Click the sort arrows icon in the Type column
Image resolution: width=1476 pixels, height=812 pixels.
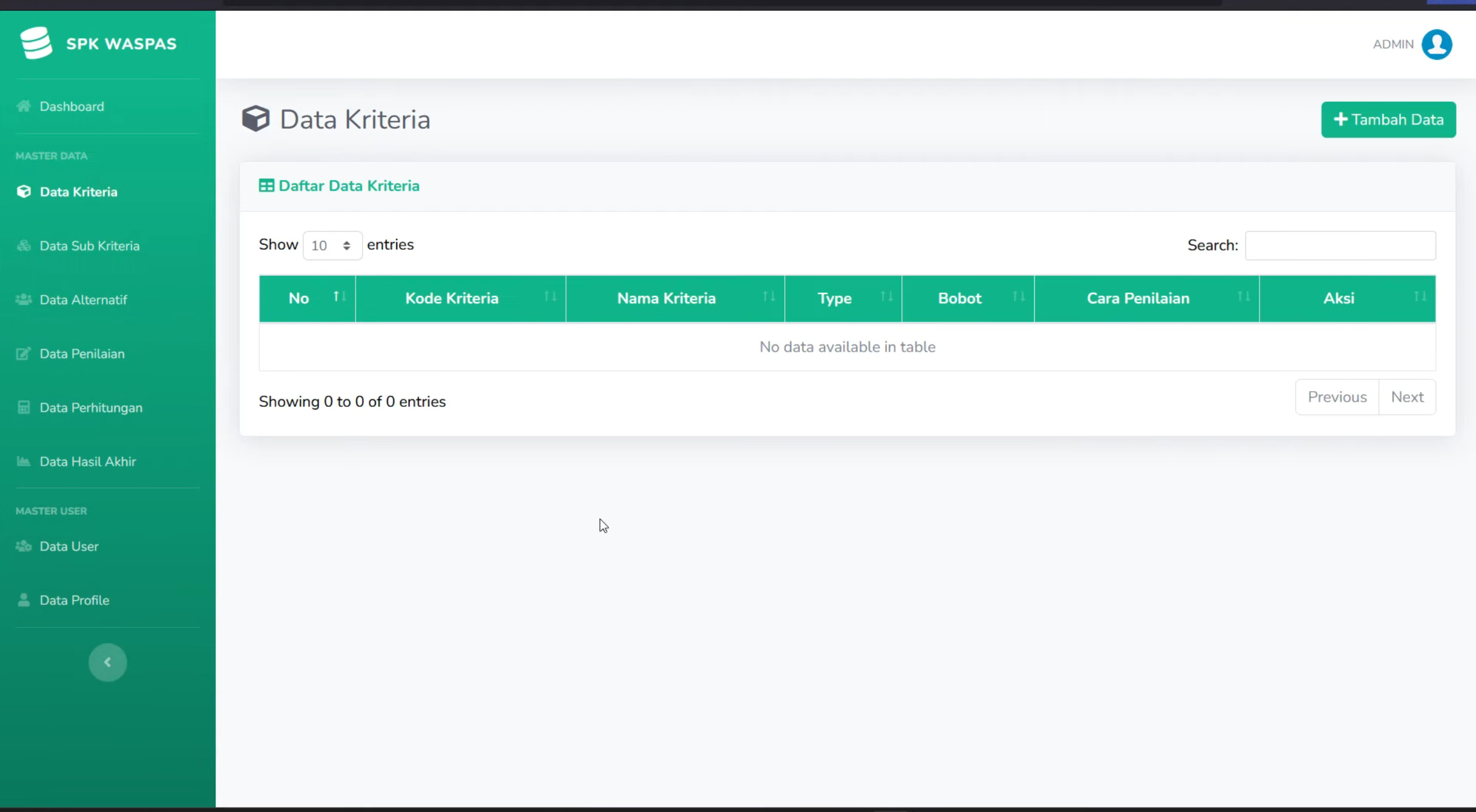coord(887,297)
